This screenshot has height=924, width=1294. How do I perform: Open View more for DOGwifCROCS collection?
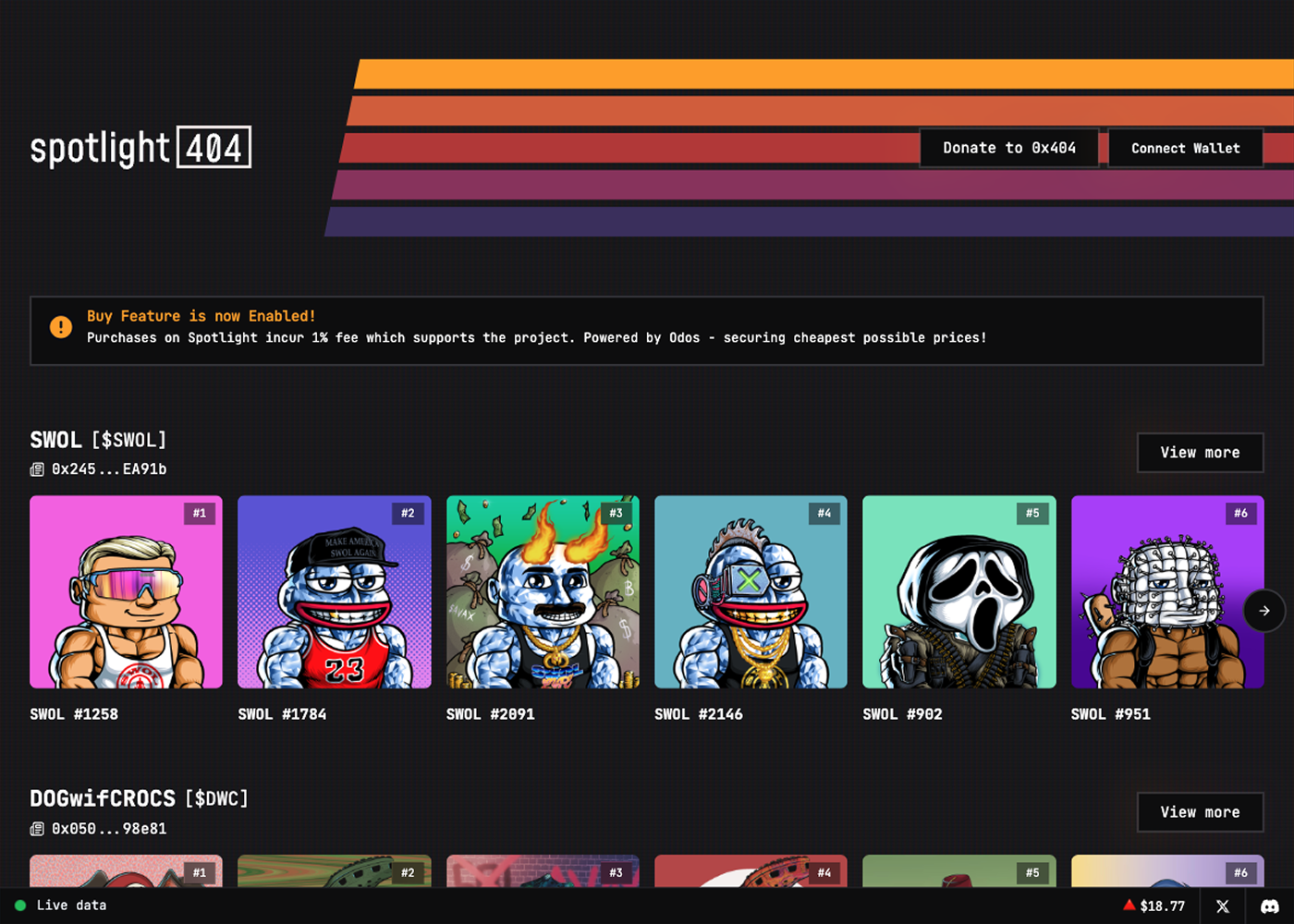(x=1200, y=812)
